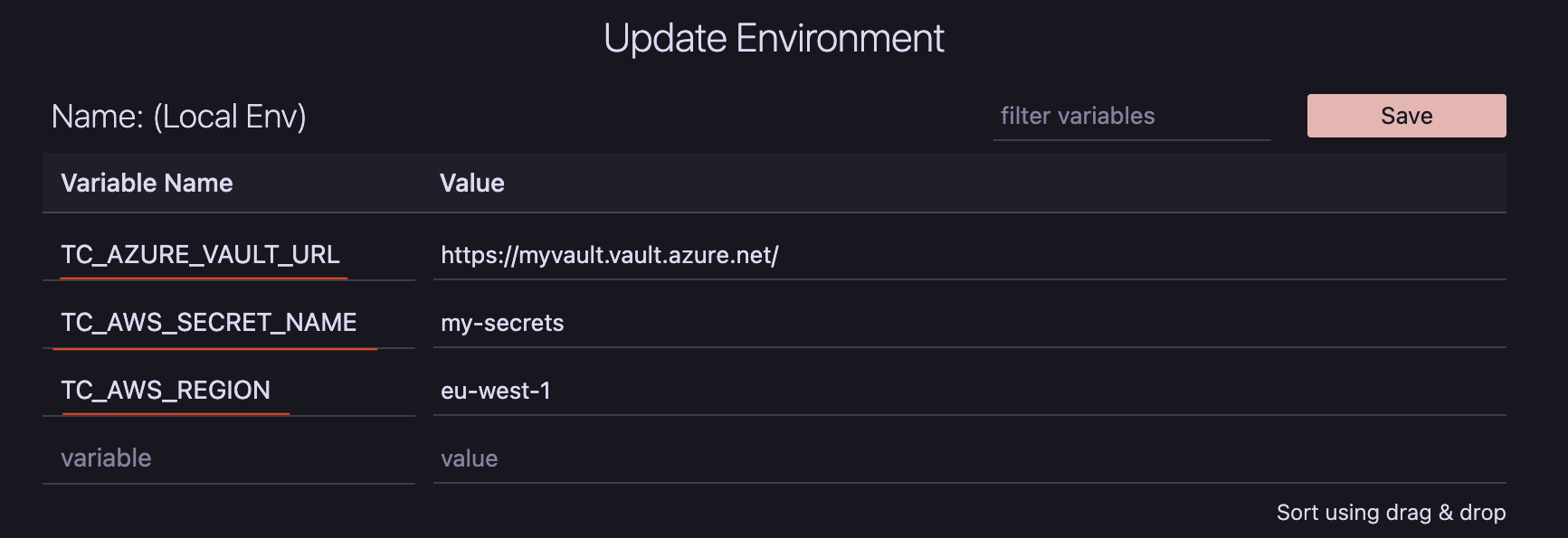This screenshot has width=1568, height=538.
Task: Click the filter variables search field
Action: [1131, 117]
